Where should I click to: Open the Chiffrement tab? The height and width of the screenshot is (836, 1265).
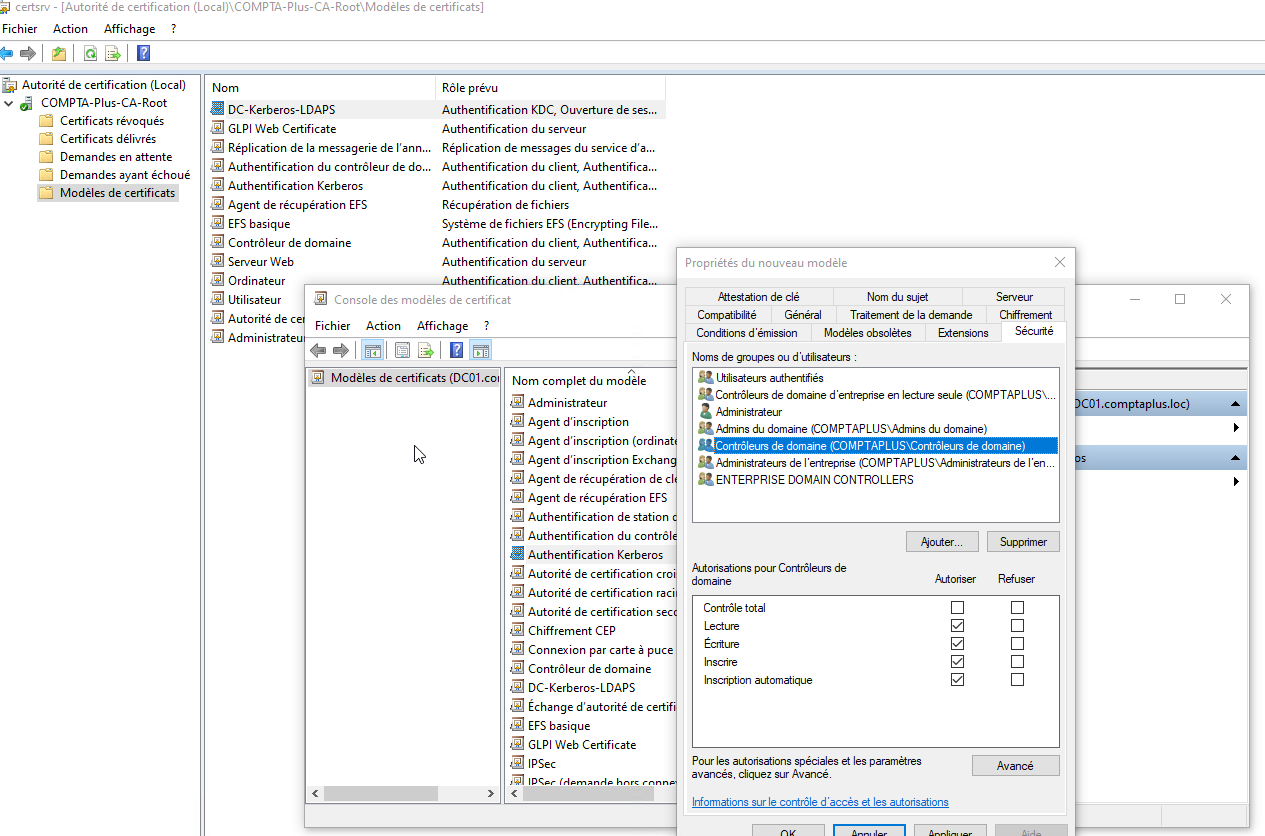(x=1025, y=315)
